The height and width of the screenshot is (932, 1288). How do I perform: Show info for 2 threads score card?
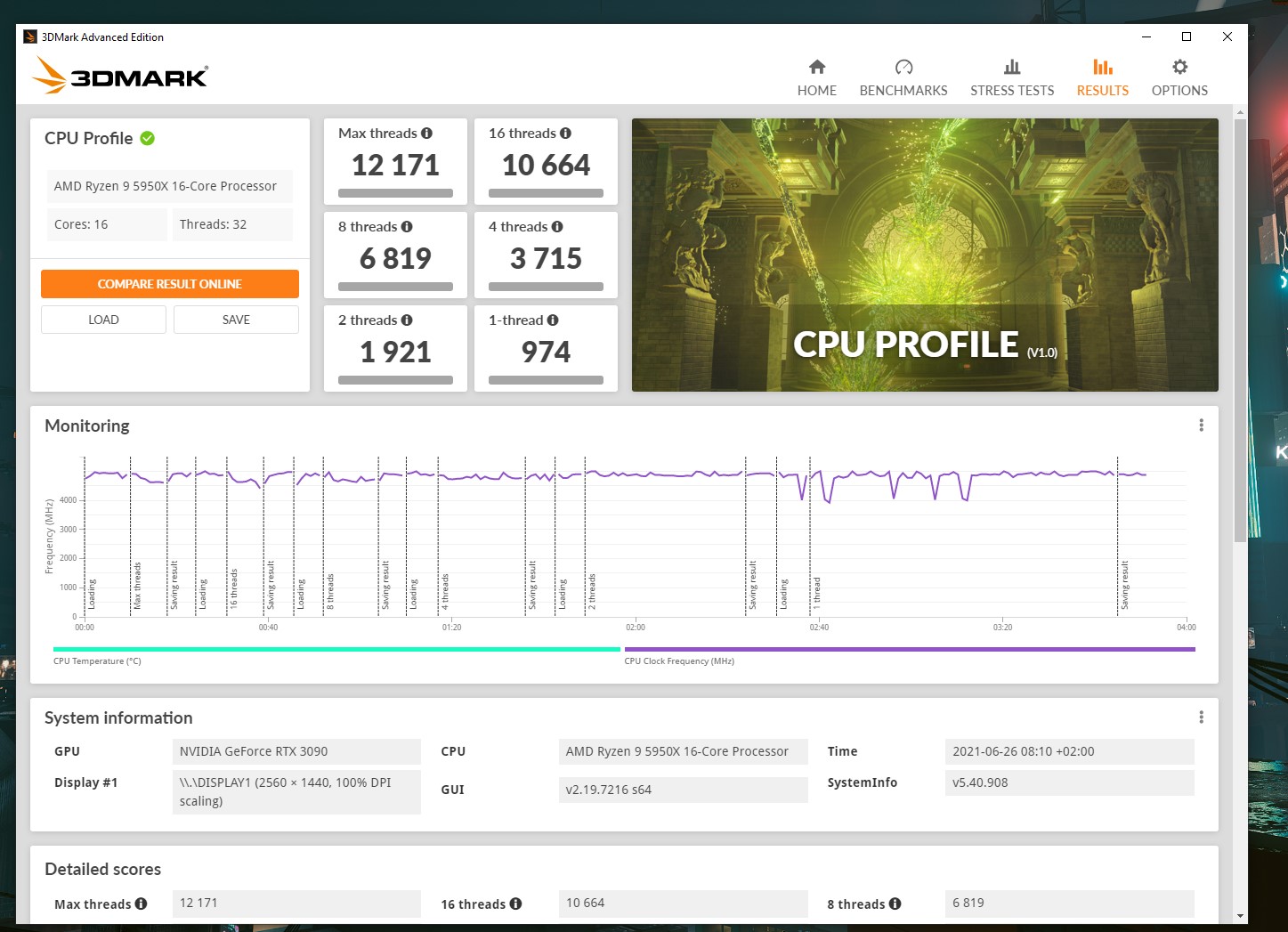point(407,320)
